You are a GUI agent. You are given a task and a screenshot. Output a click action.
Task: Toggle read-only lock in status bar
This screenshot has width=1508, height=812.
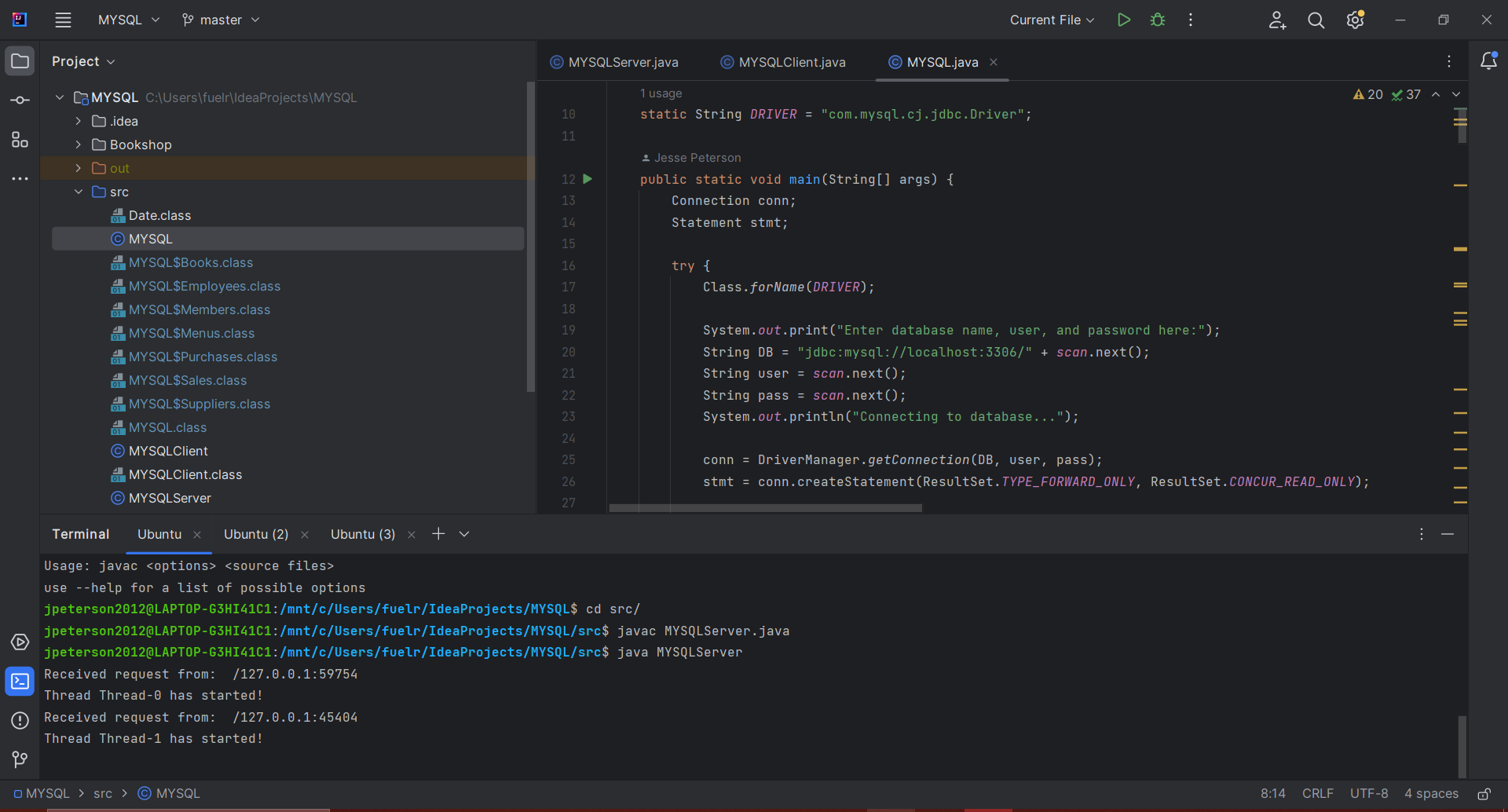(x=1484, y=794)
